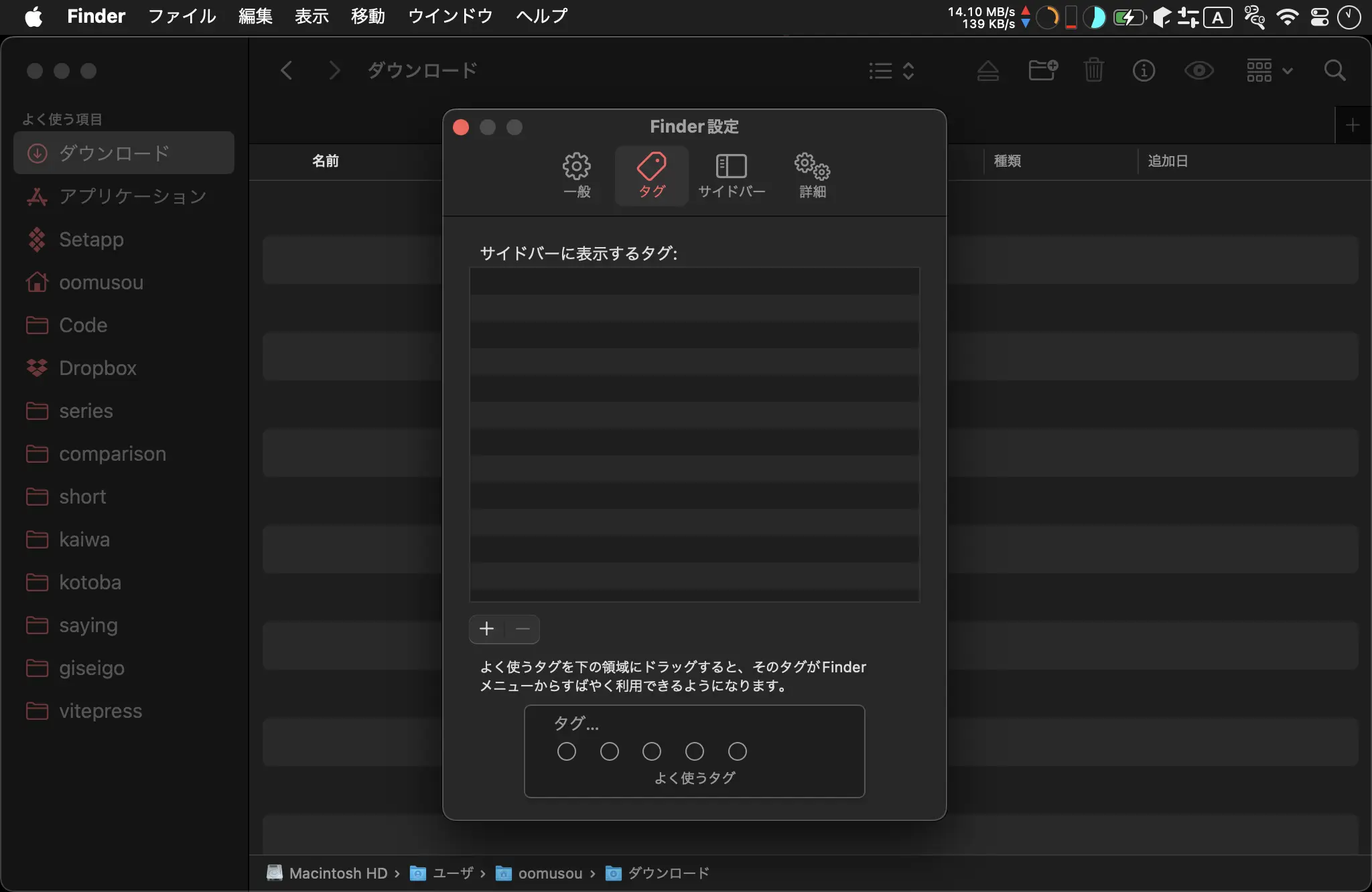This screenshot has width=1372, height=892.
Task: Open Finder search magnifier
Action: 1335,70
